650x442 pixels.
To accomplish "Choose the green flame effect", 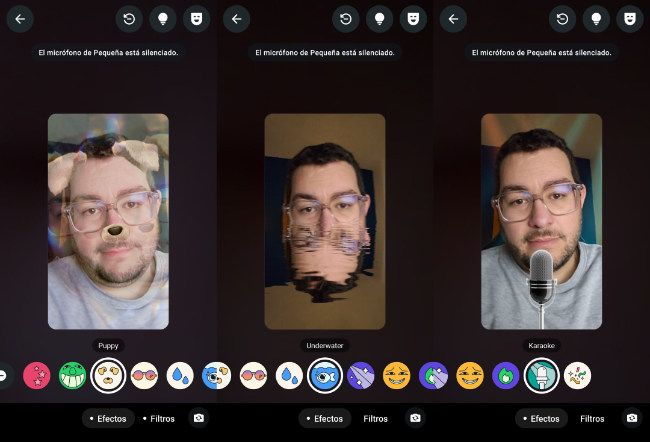I will 506,376.
